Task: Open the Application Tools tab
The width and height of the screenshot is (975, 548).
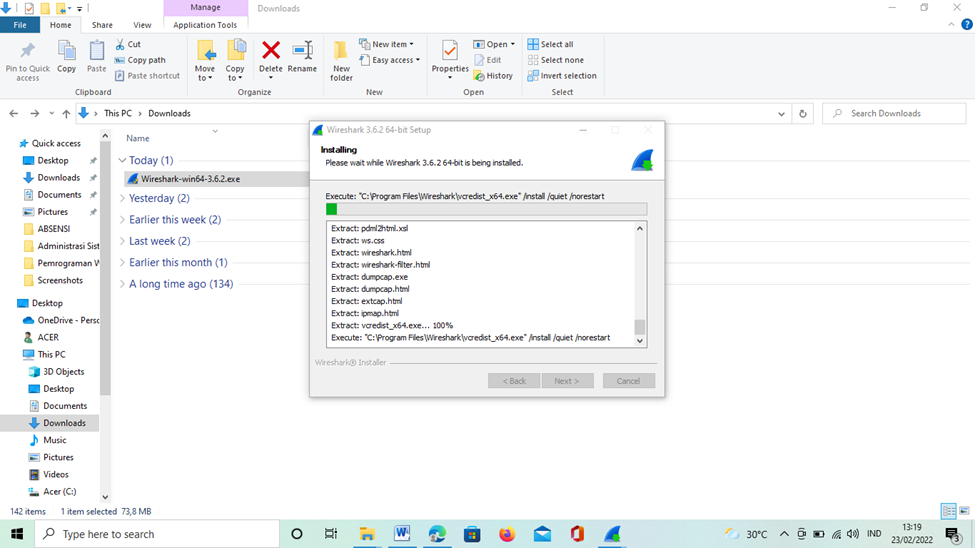Action: pyautogui.click(x=205, y=25)
